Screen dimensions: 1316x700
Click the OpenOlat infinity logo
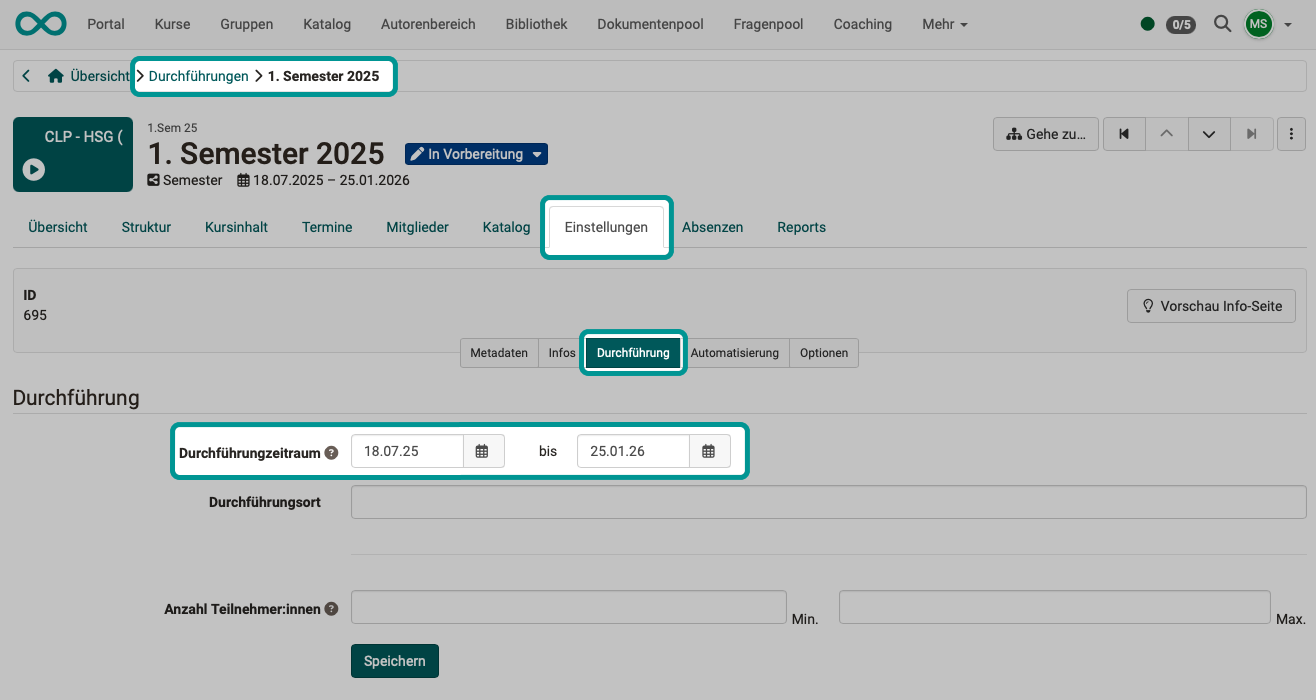tap(40, 23)
